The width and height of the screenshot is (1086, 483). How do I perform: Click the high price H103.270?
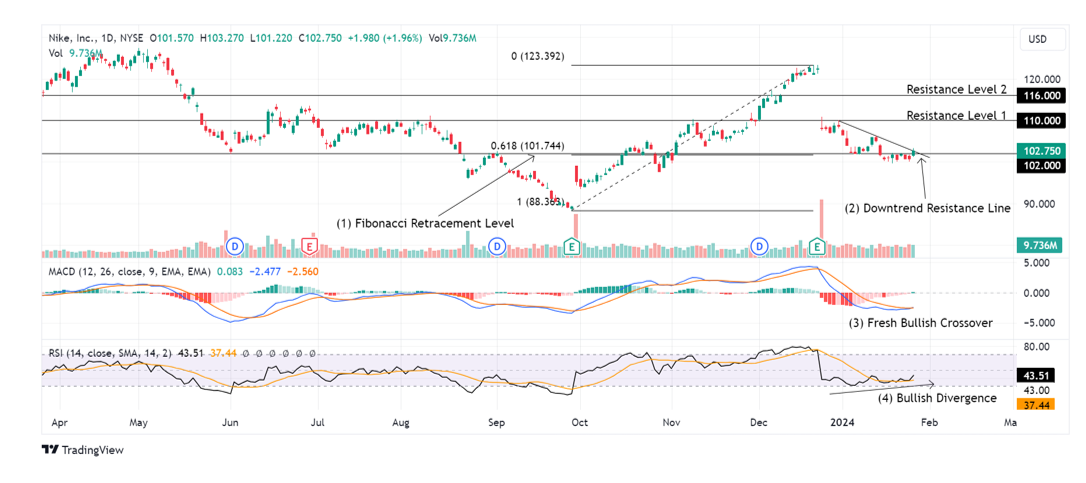coord(222,38)
